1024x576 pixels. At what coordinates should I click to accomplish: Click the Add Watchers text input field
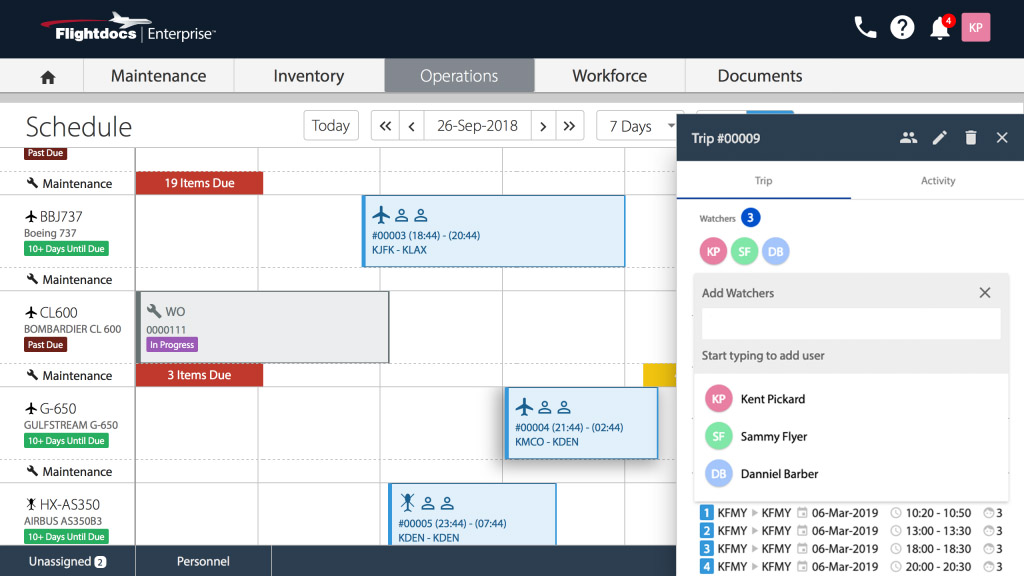850,324
